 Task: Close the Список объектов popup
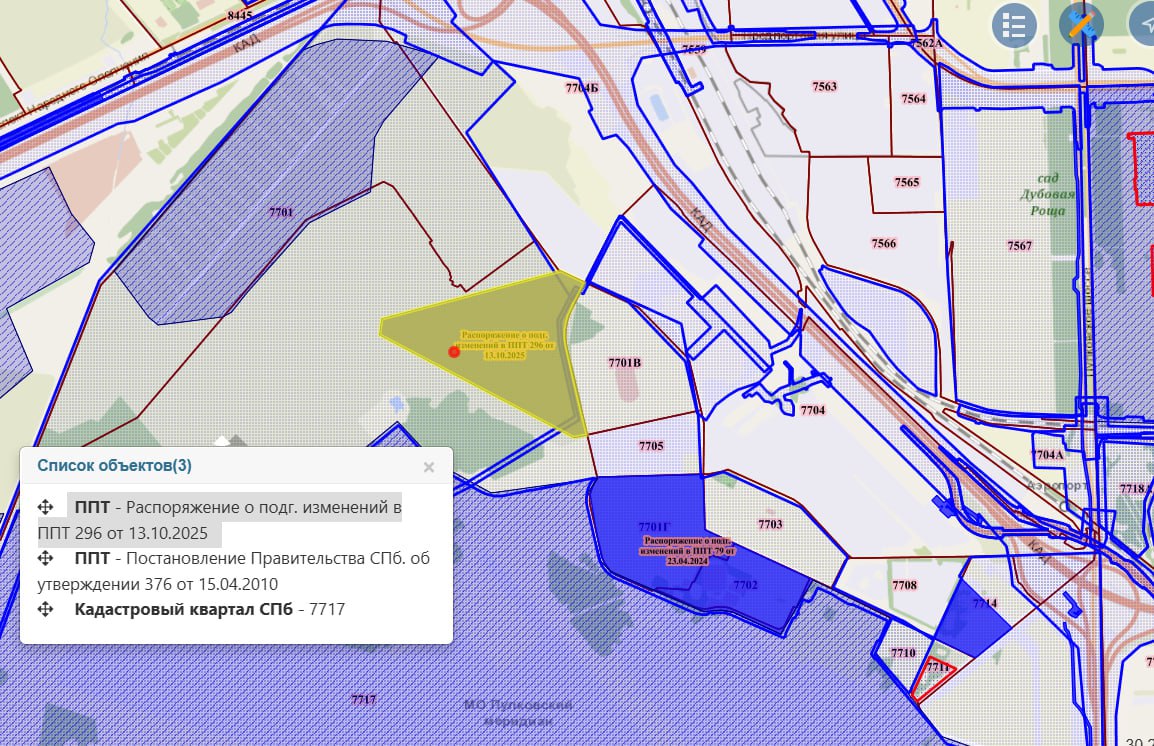[x=429, y=467]
